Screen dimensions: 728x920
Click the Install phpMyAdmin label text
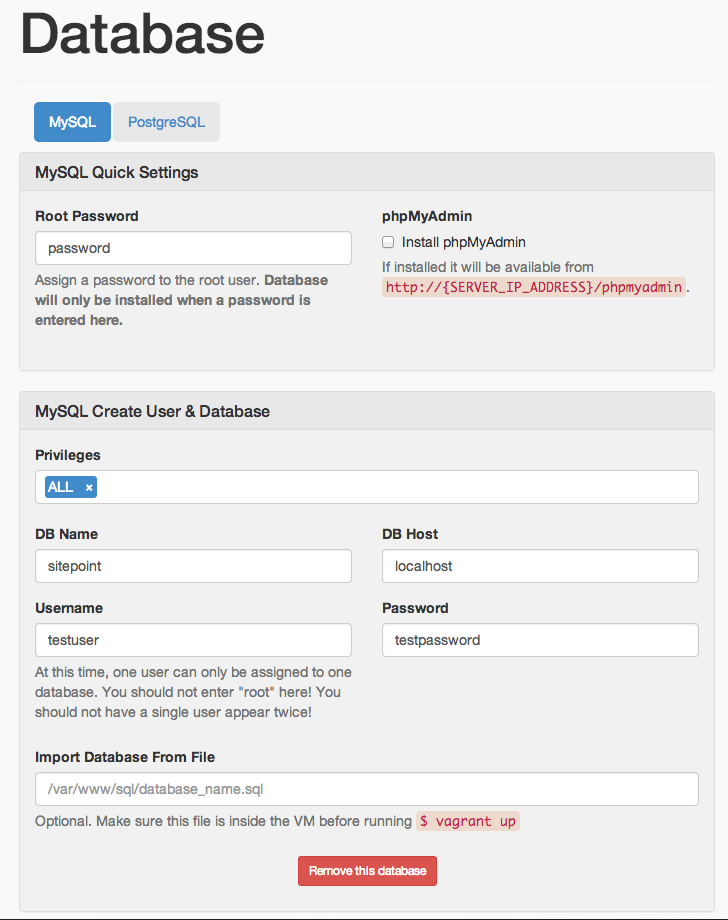(463, 242)
